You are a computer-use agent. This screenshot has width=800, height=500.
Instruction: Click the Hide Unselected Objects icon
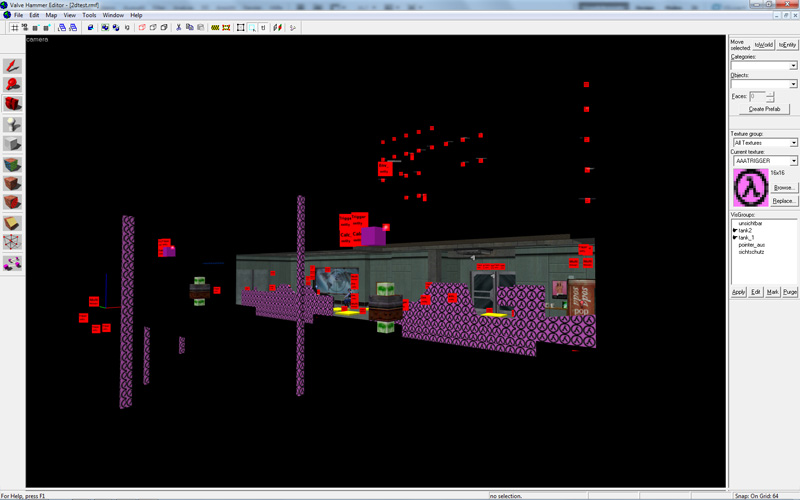(153, 28)
